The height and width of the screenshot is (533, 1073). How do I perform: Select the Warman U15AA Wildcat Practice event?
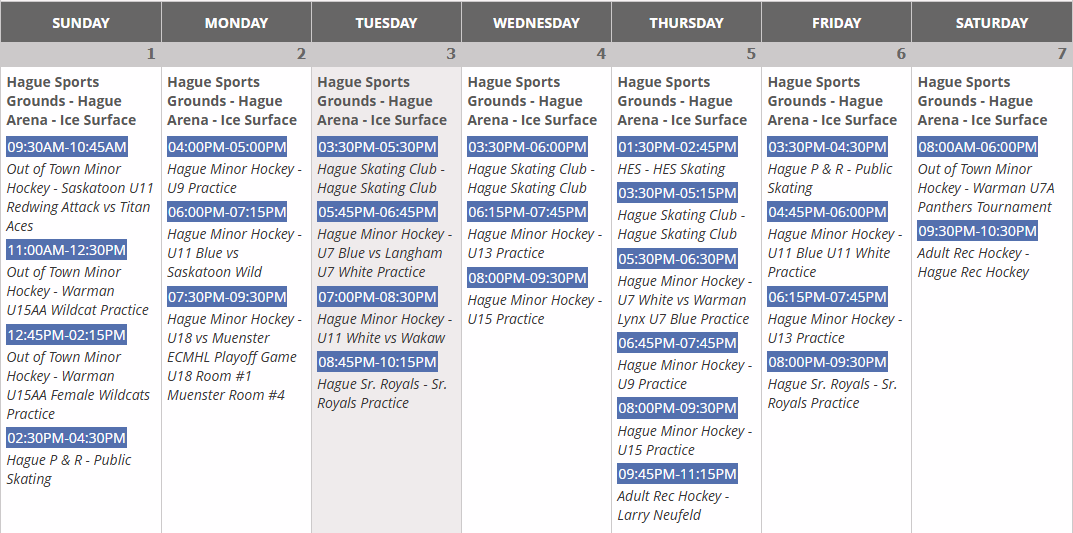[x=78, y=291]
